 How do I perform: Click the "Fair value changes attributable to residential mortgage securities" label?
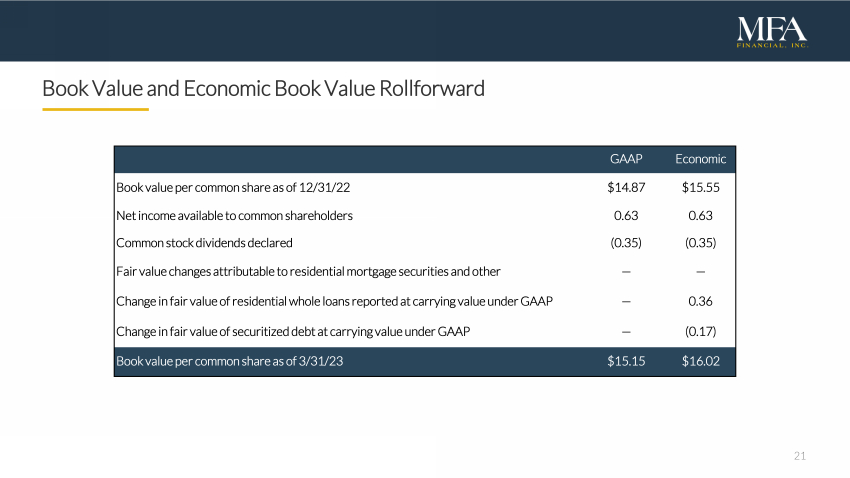pos(308,271)
